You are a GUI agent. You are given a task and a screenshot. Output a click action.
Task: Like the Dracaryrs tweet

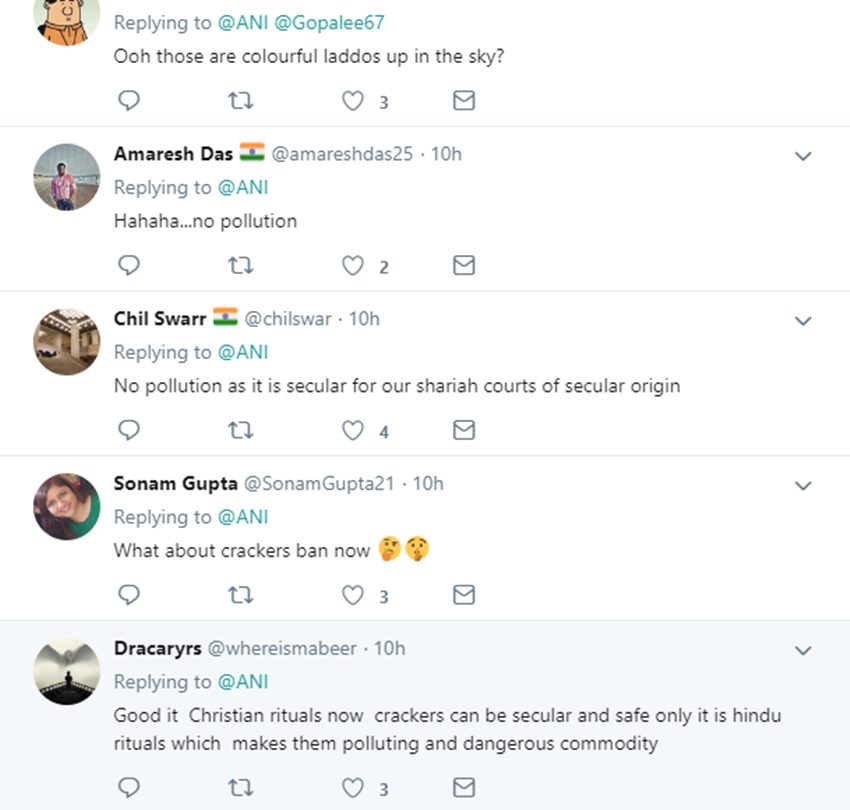[x=352, y=787]
